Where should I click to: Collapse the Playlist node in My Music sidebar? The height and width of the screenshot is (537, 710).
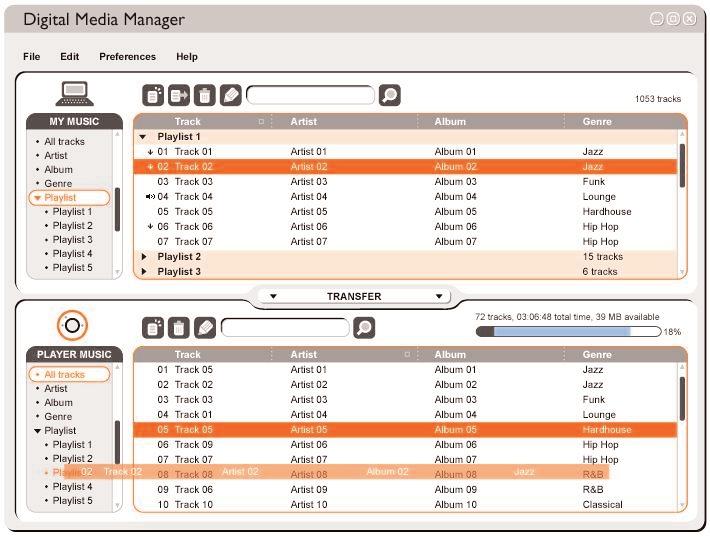pos(38,198)
